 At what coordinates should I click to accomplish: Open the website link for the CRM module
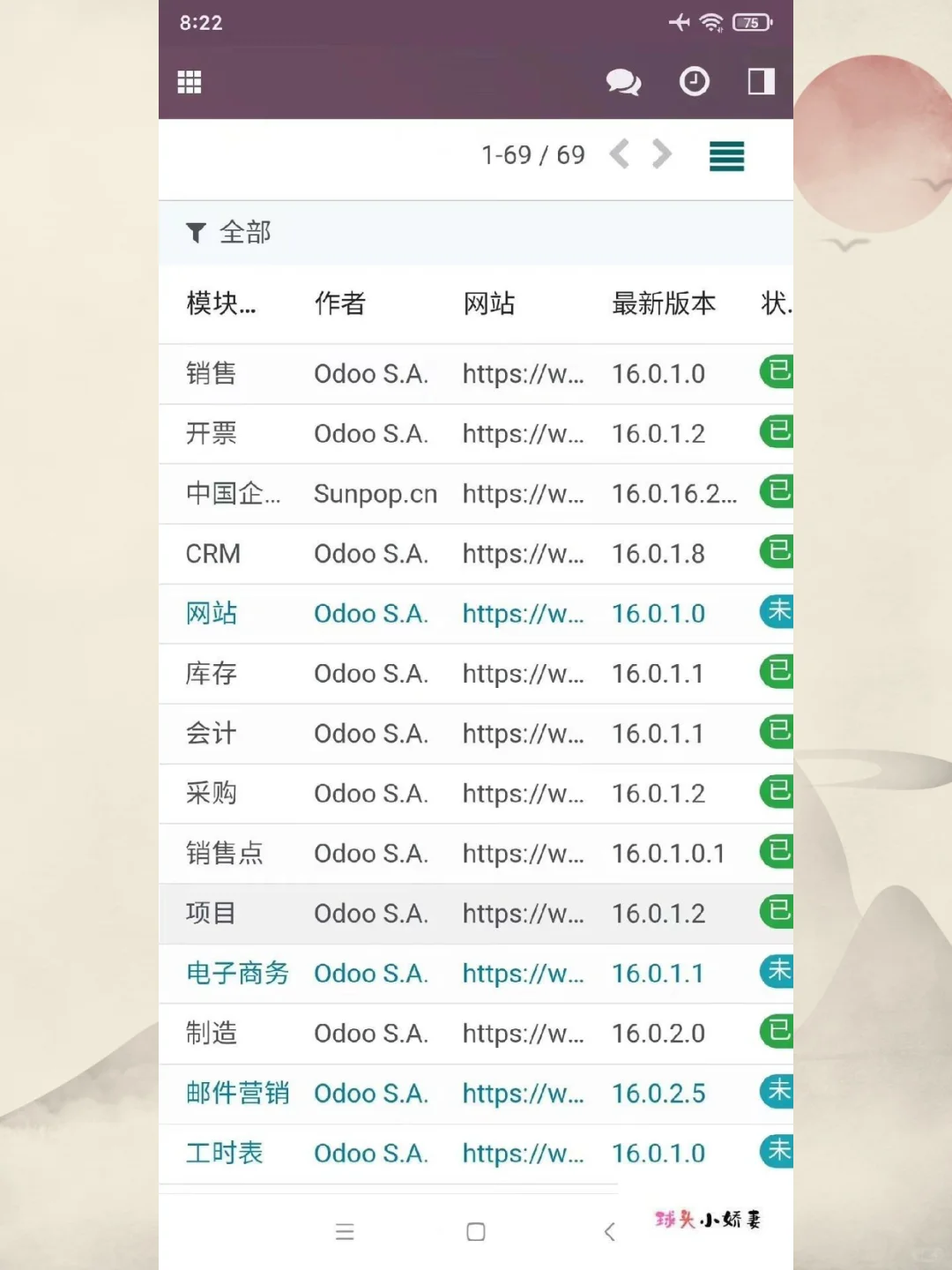[x=523, y=554]
